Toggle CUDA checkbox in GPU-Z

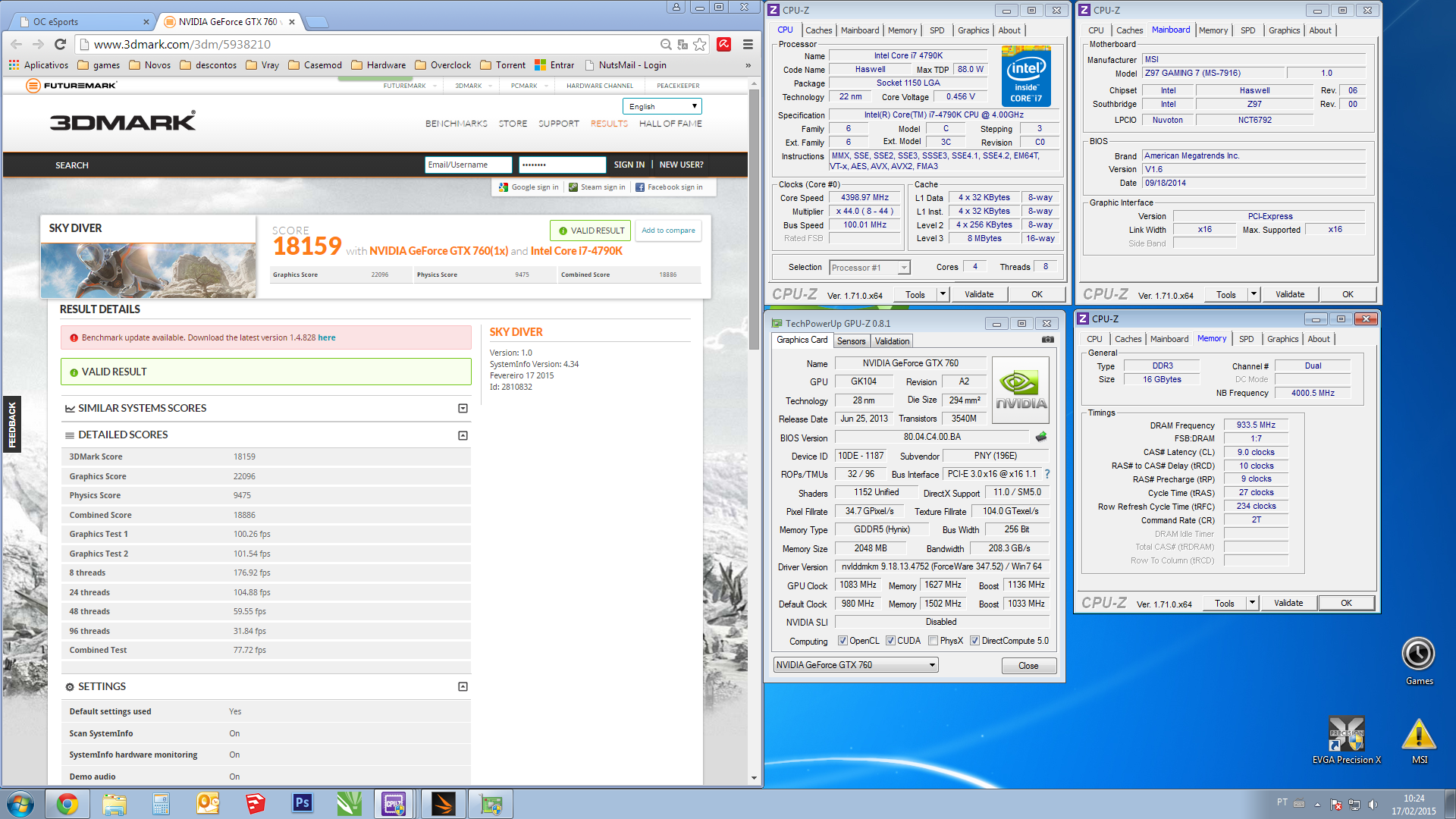point(890,641)
